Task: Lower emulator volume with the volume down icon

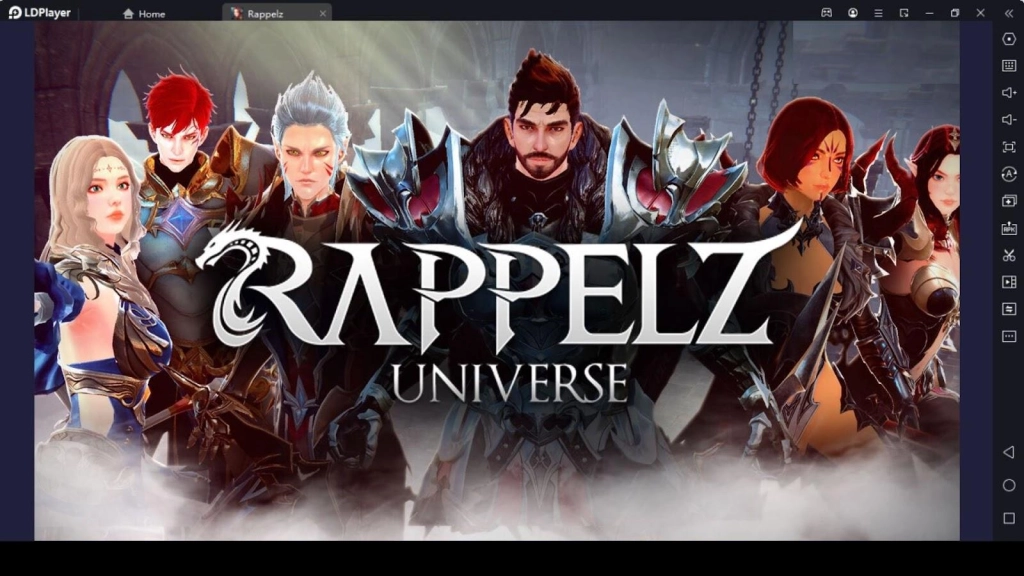Action: point(1008,120)
